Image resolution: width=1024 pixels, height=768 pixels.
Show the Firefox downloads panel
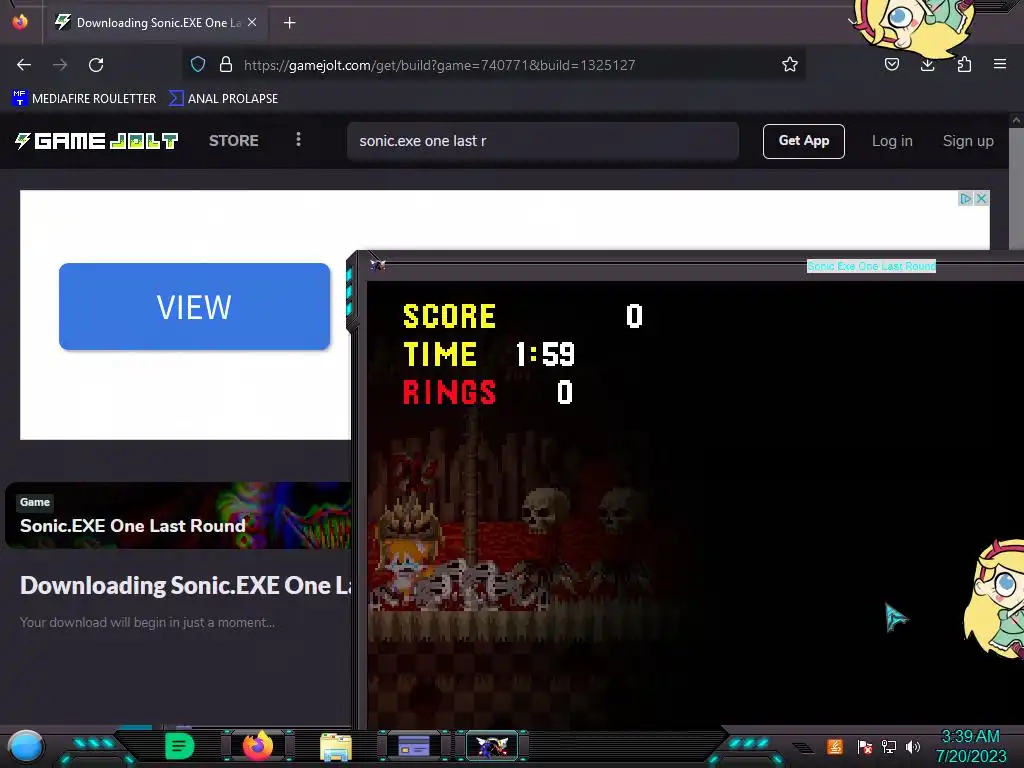pyautogui.click(x=927, y=65)
